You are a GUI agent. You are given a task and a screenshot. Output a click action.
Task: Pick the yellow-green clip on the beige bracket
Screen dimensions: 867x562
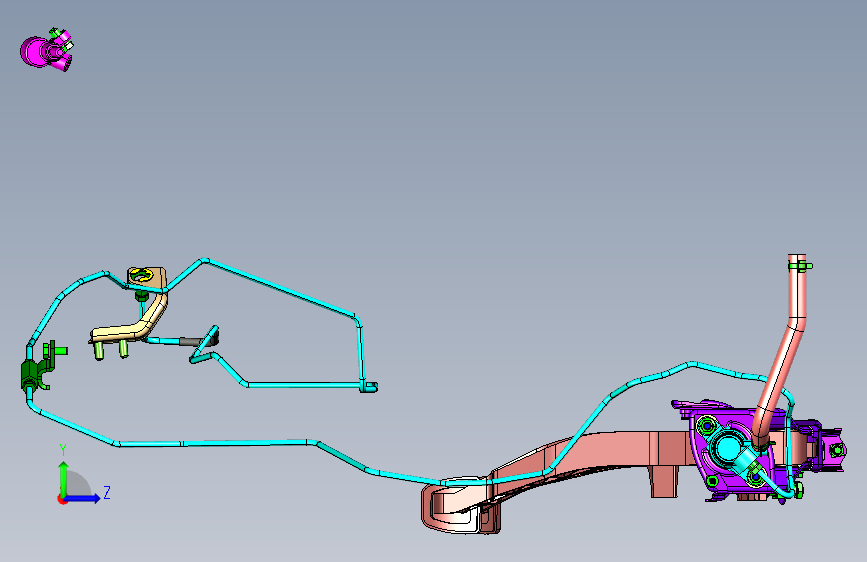click(142, 275)
